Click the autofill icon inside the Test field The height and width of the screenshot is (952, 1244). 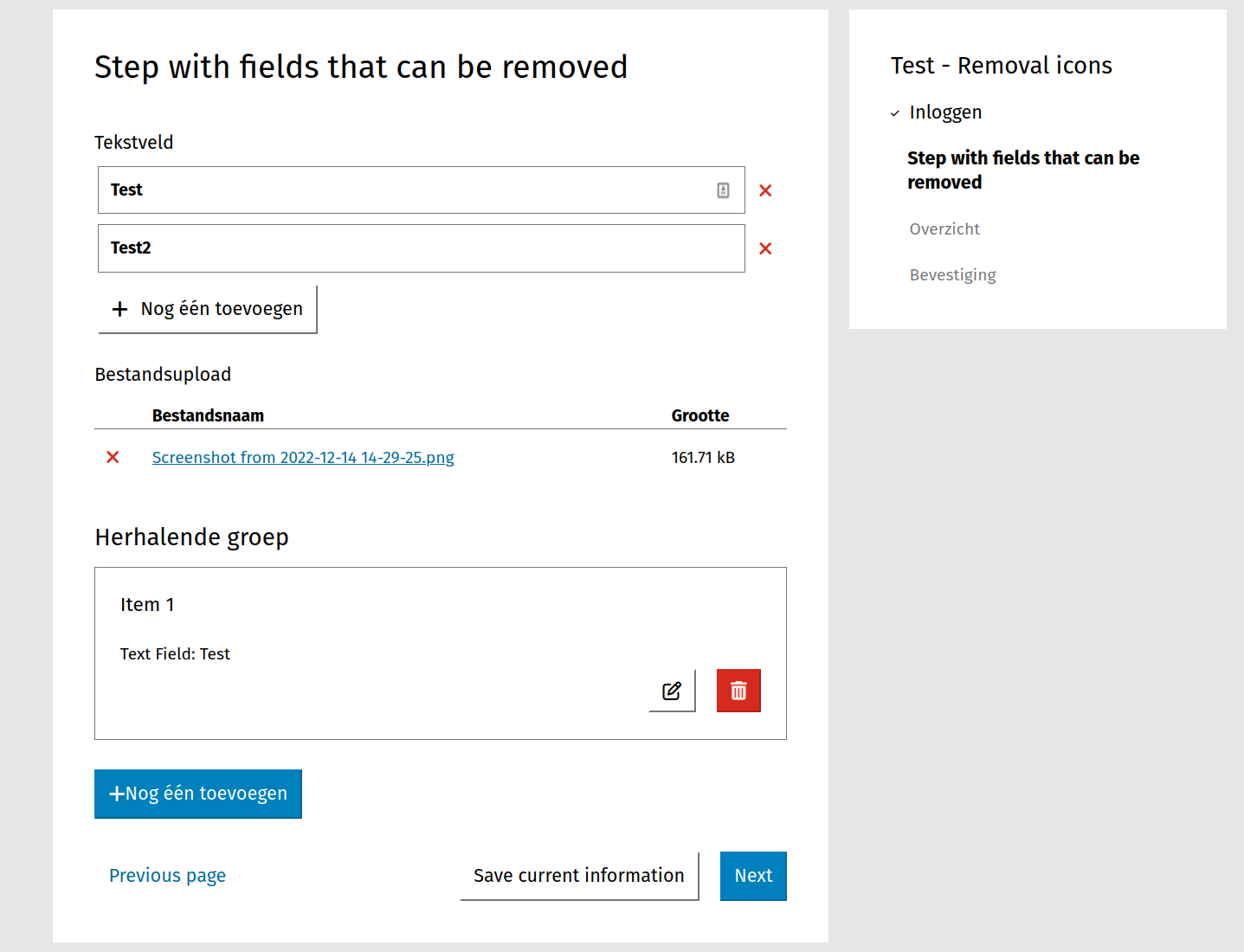pyautogui.click(x=723, y=190)
